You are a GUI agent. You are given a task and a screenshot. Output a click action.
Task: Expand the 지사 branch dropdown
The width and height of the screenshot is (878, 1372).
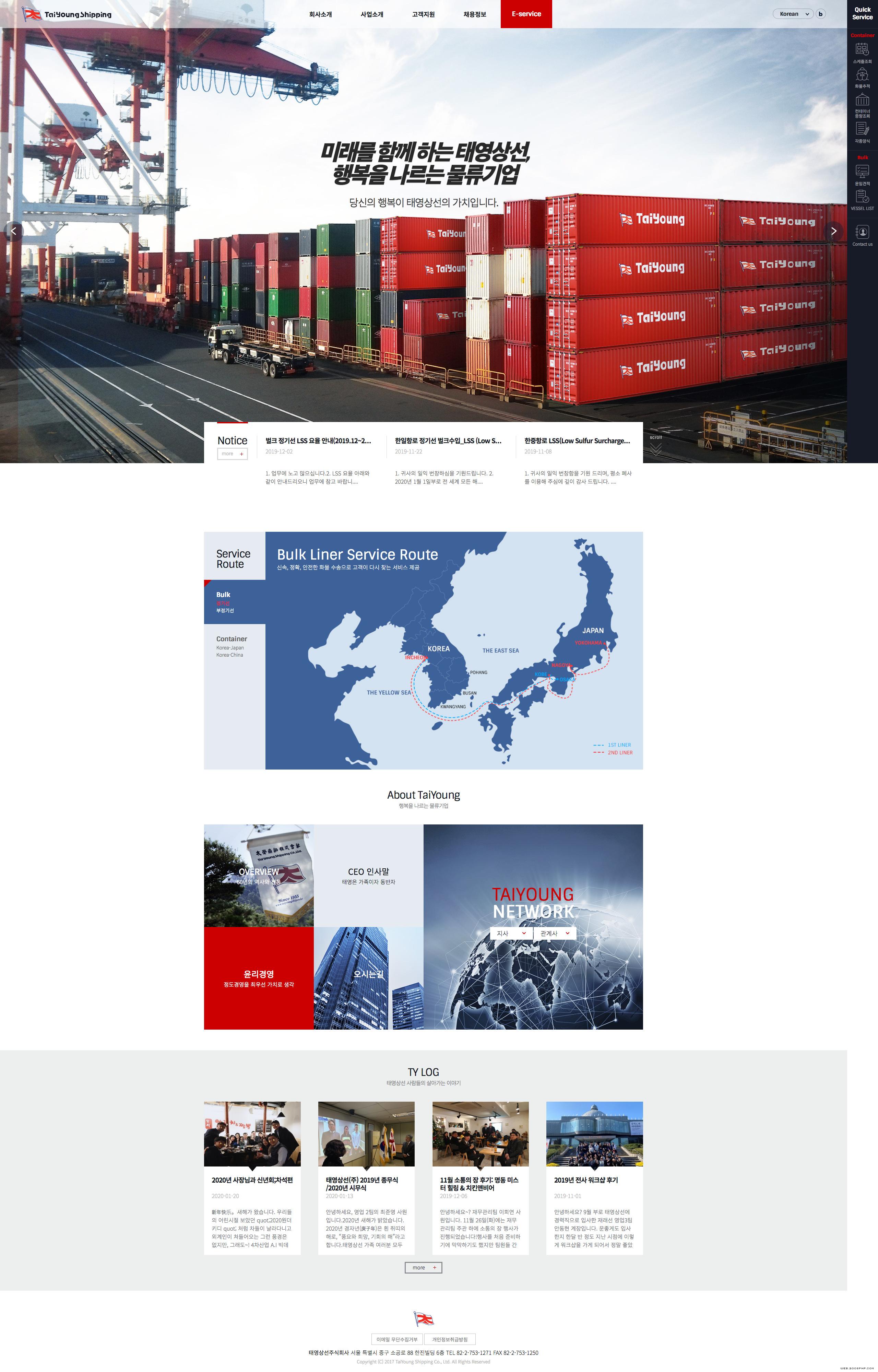511,934
